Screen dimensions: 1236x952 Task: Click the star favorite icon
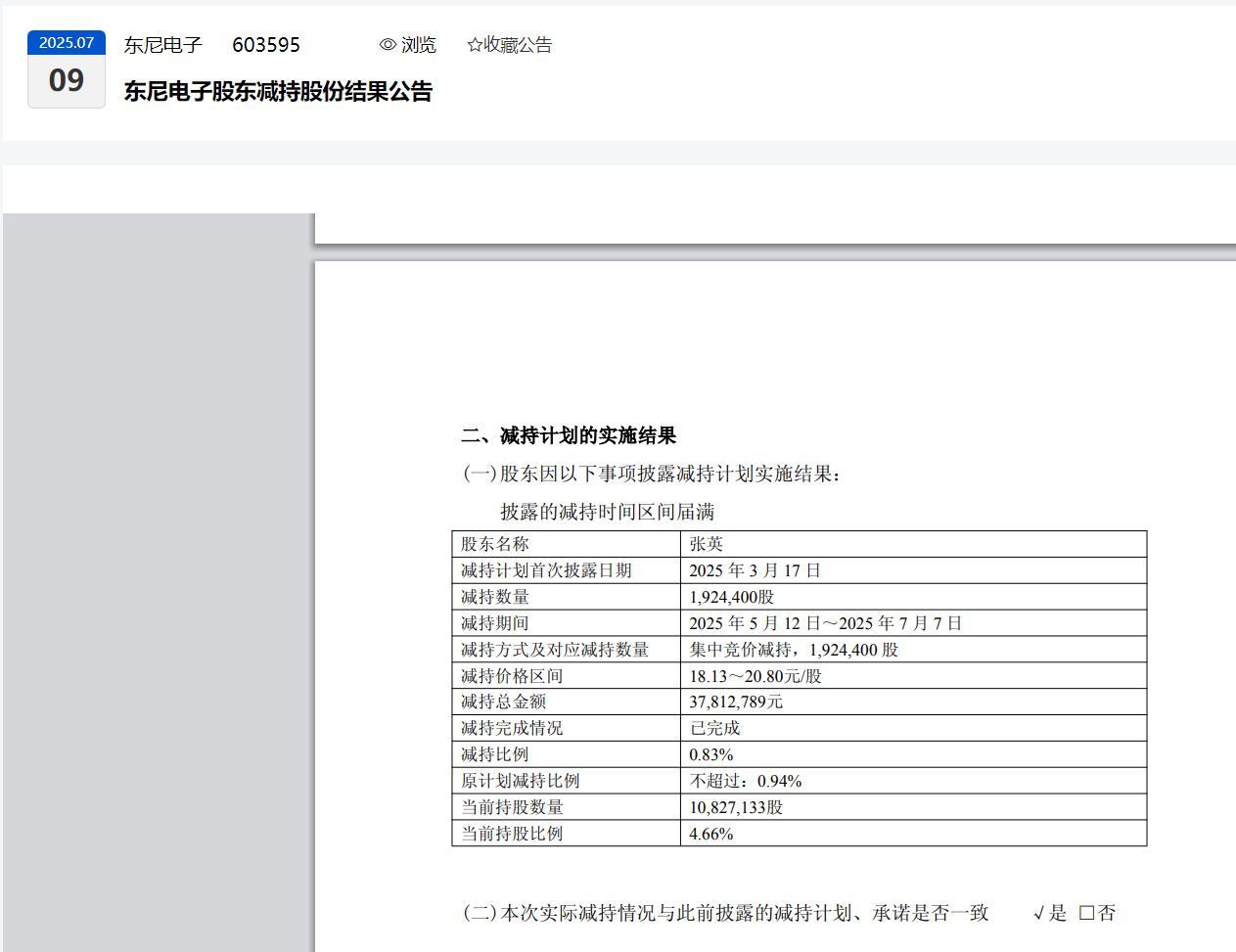[475, 45]
